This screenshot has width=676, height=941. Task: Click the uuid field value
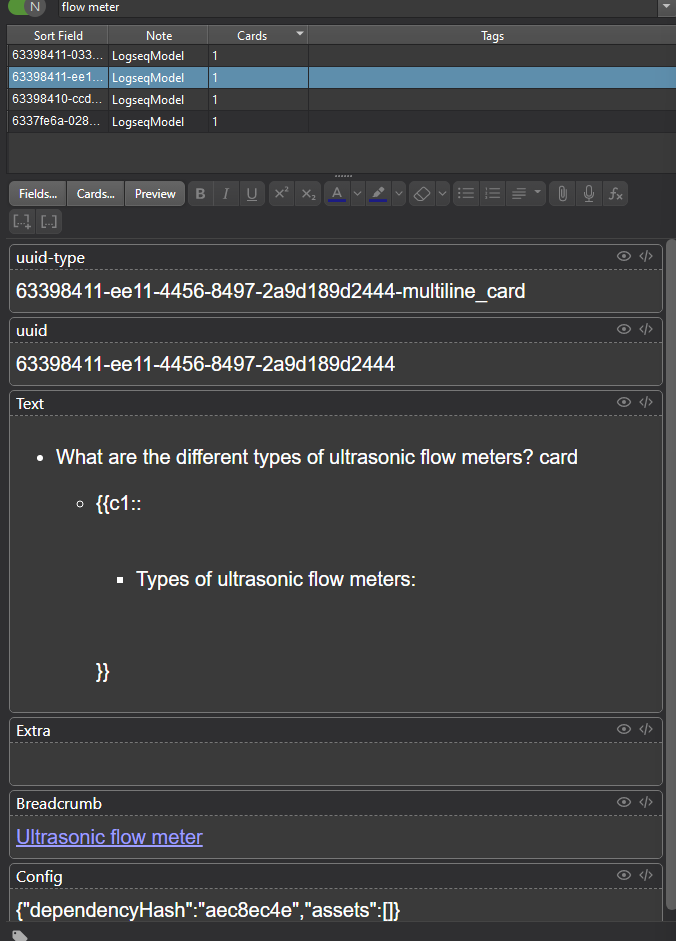pos(205,364)
